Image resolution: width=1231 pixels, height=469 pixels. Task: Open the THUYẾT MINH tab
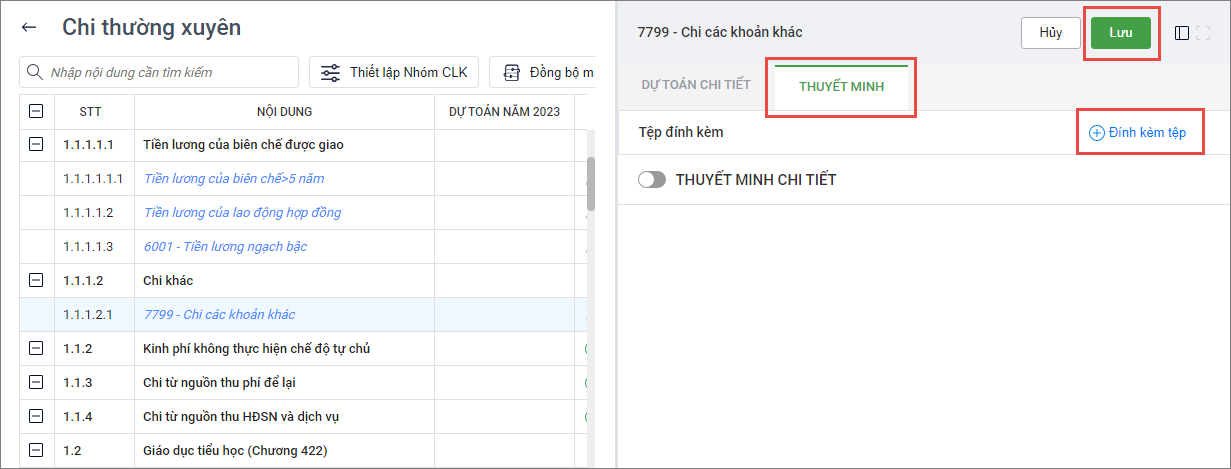point(841,87)
